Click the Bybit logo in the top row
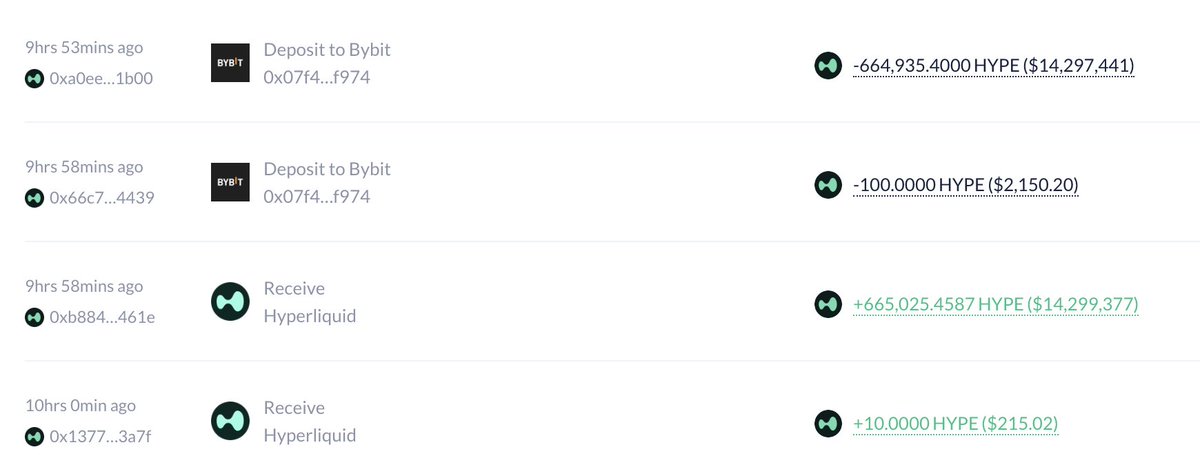 coord(230,62)
